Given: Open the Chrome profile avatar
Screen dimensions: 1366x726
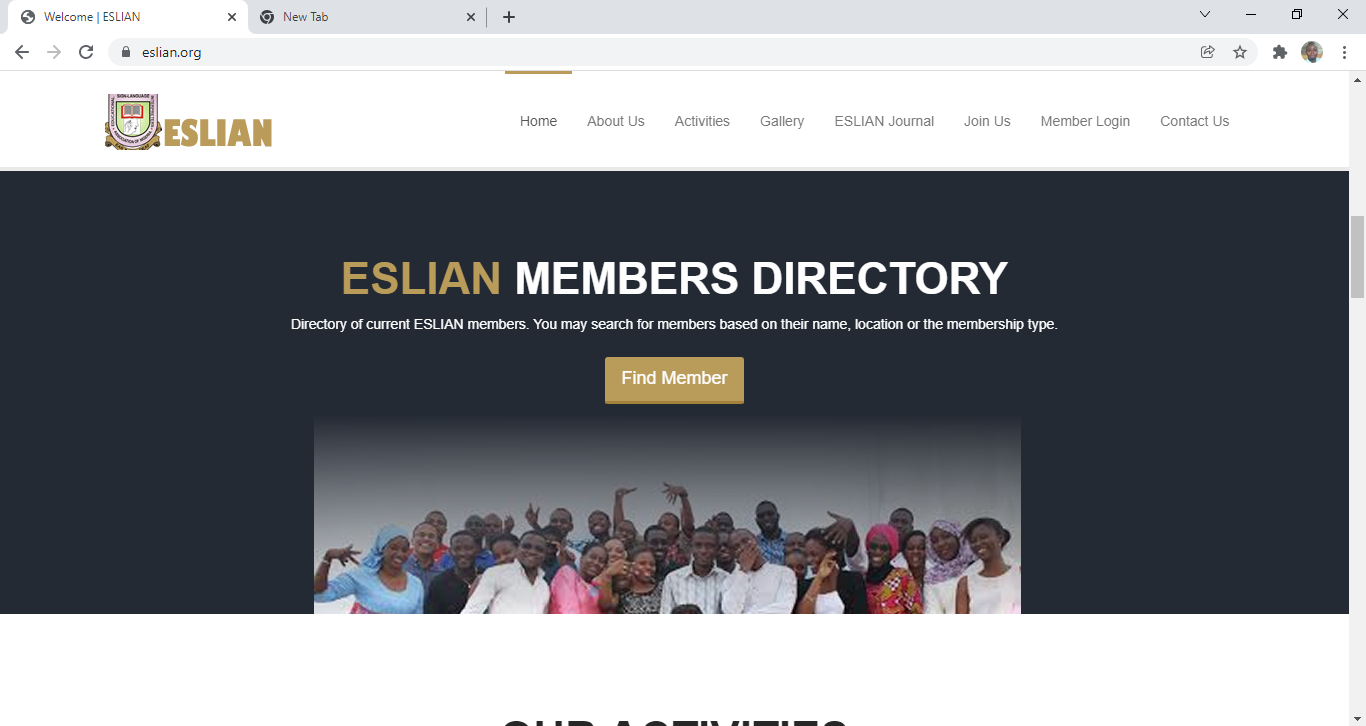Looking at the screenshot, I should (1312, 52).
